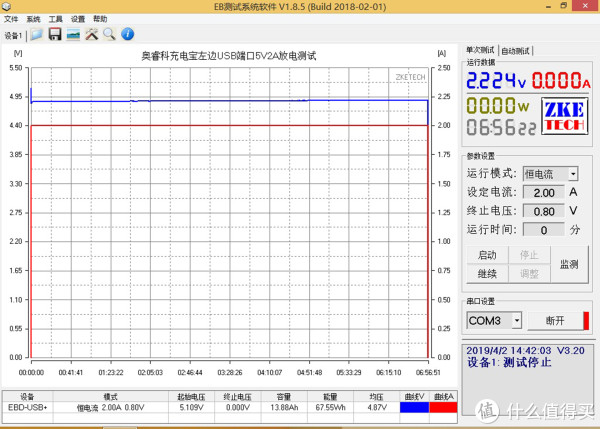The height and width of the screenshot is (429, 600).
Task: Select the 5.109V start voltage cell
Action: point(191,408)
